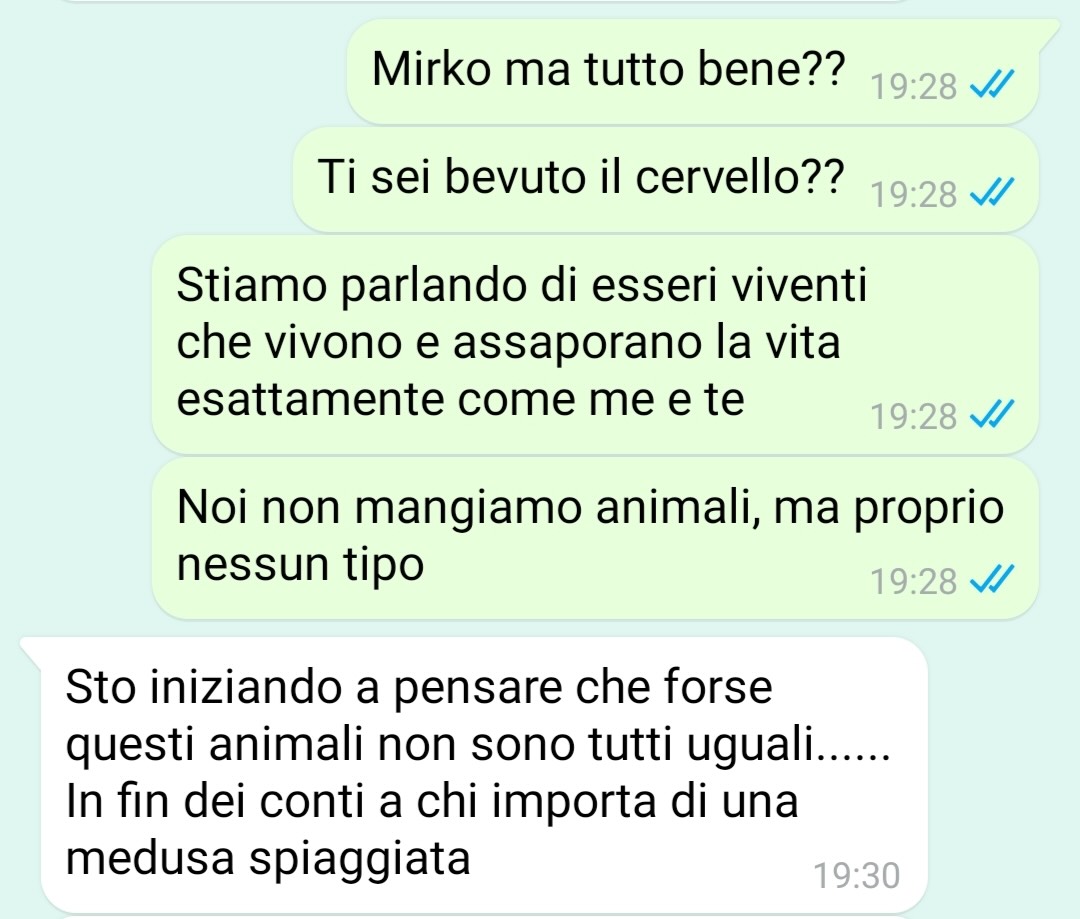This screenshot has width=1080, height=919.
Task: Tap blue ticks on 'Noi non mangiamo animali' message
Action: (991, 580)
